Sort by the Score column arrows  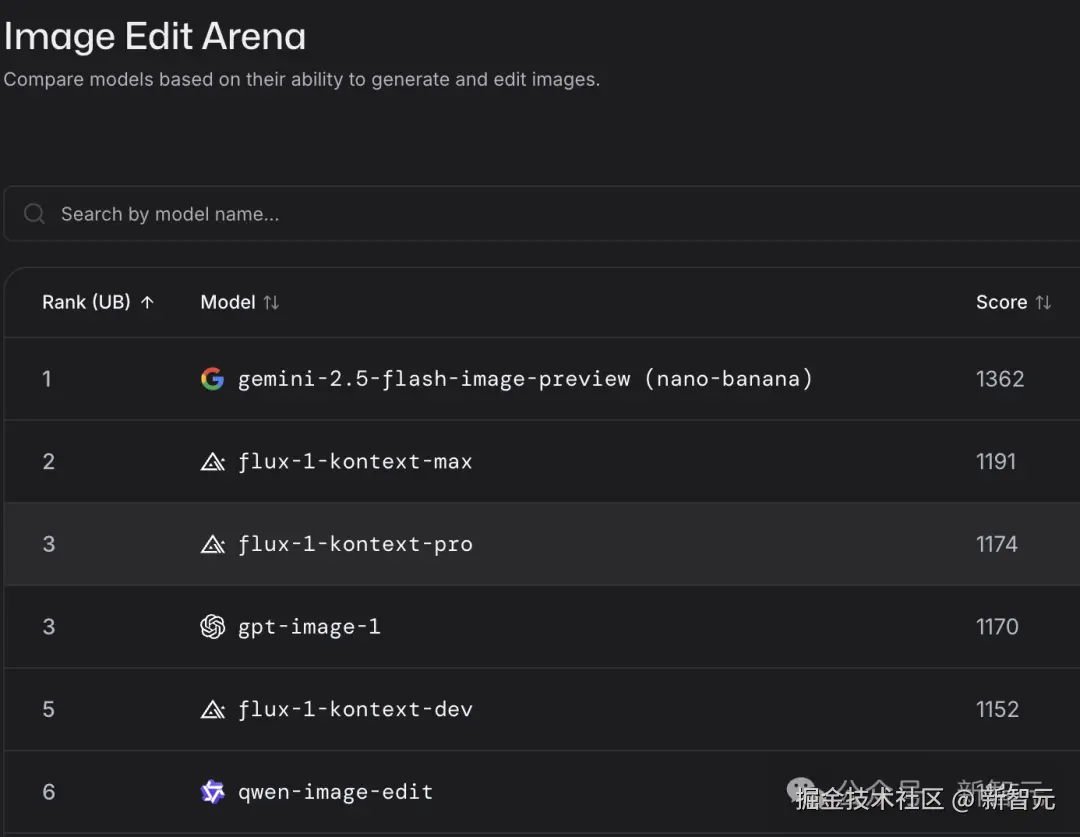[1043, 302]
